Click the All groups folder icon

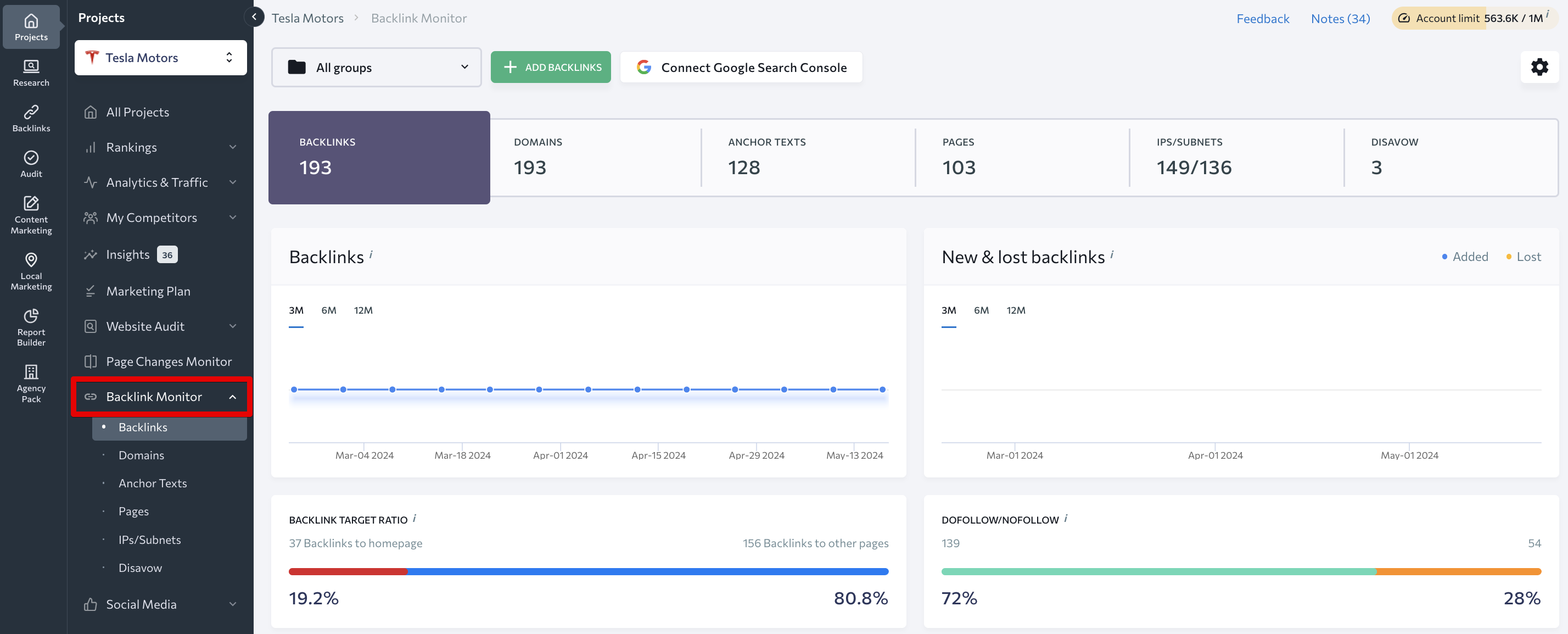(x=296, y=67)
